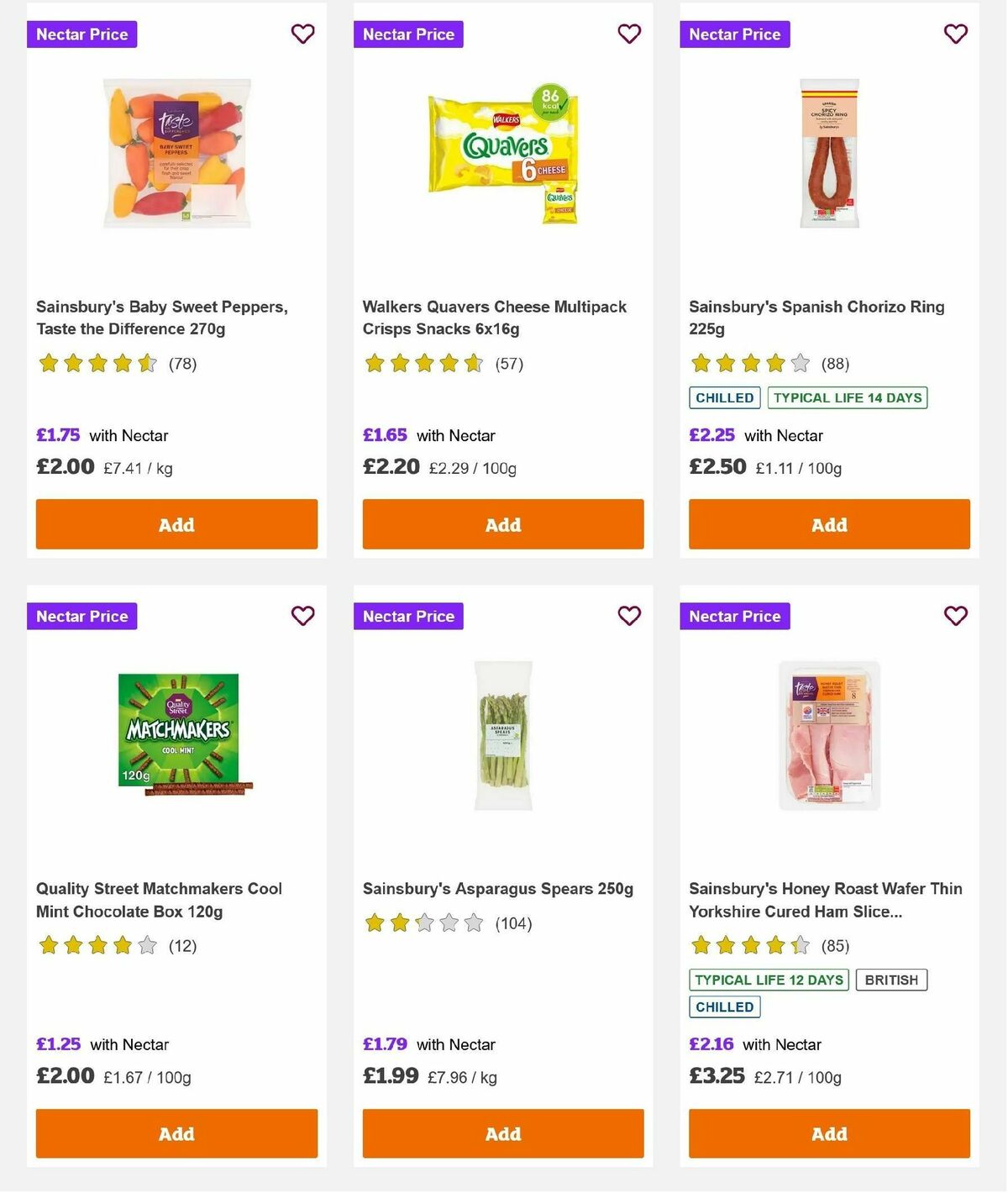
Task: Click the heart icon on Asparagus Spears
Action: tap(628, 616)
